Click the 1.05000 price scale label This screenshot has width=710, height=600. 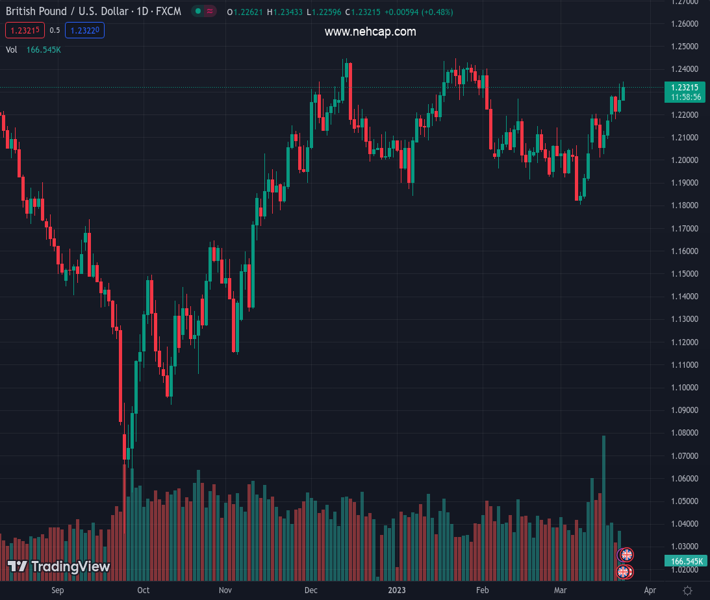click(685, 501)
